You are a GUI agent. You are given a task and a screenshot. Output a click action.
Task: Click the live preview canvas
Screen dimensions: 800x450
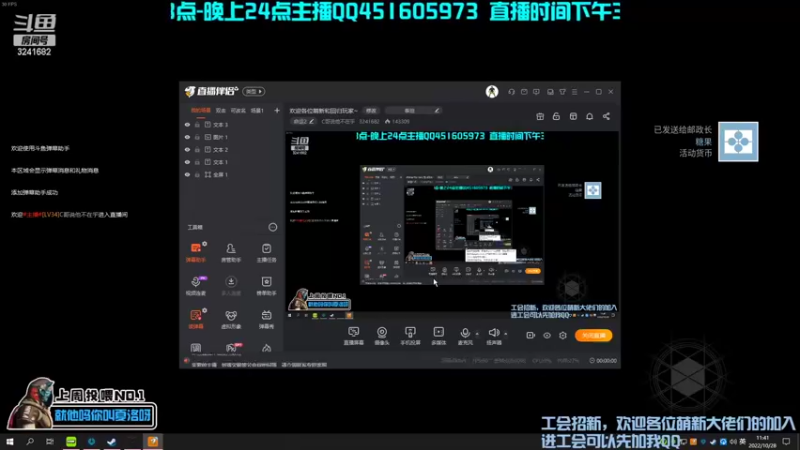(x=452, y=225)
